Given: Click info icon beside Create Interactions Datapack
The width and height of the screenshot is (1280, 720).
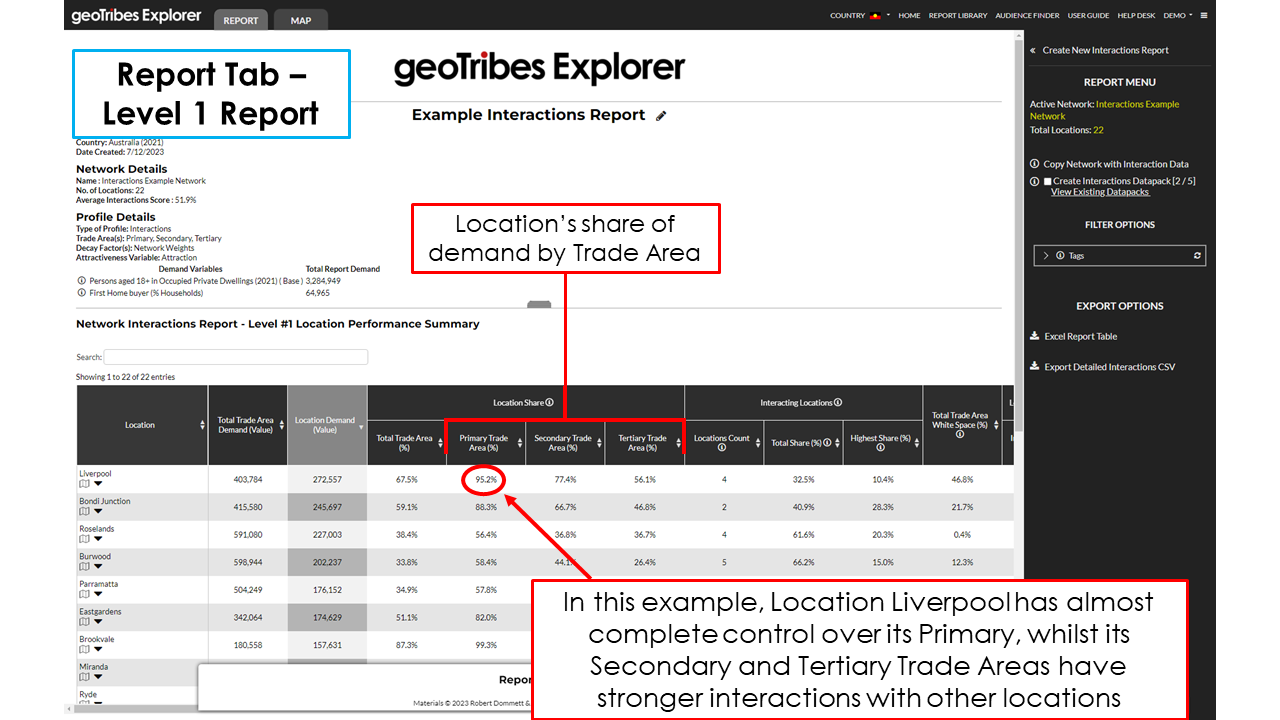Looking at the screenshot, I should 1035,181.
